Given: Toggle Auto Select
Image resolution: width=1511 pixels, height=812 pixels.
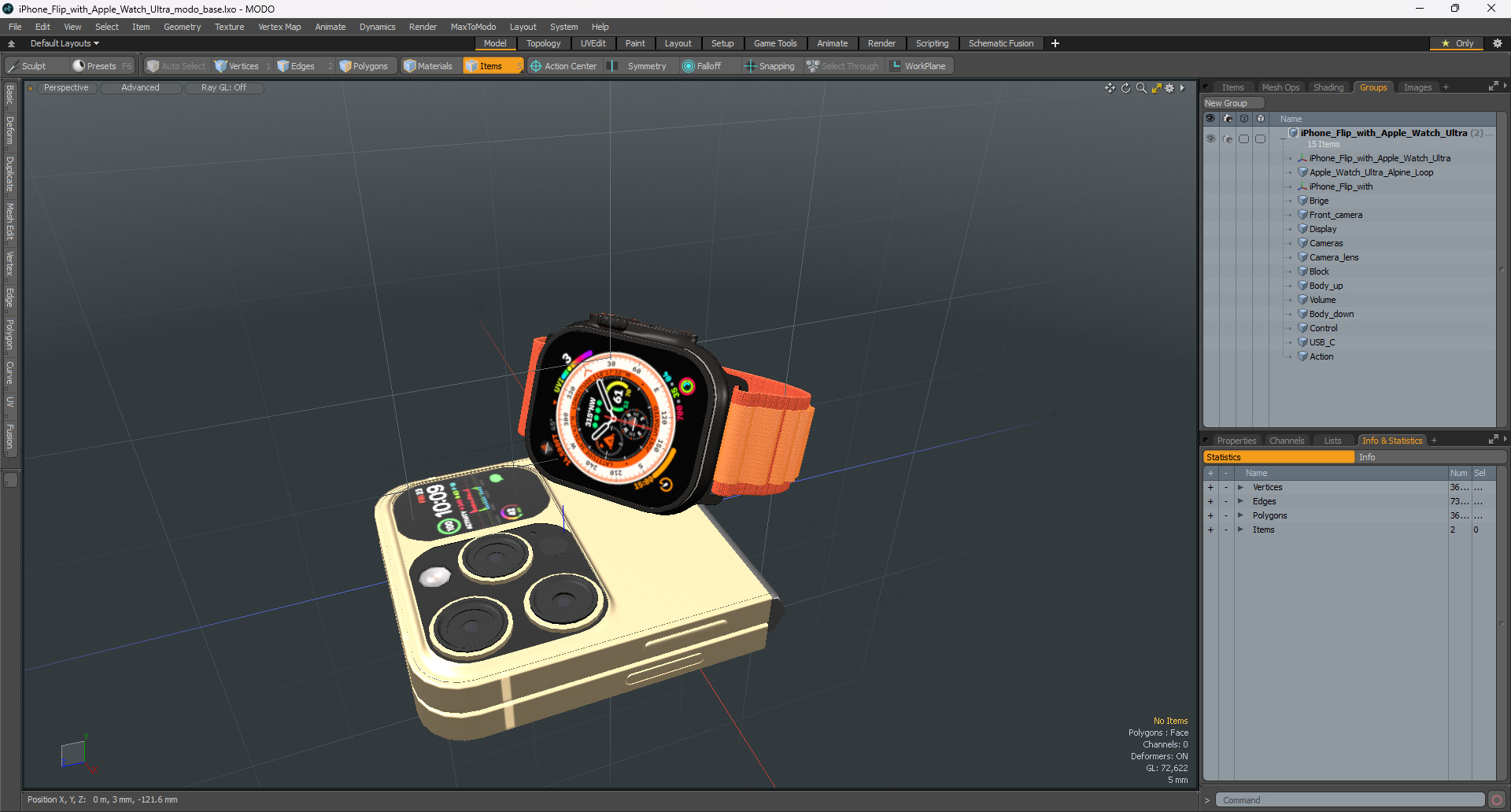Looking at the screenshot, I should click(x=176, y=66).
